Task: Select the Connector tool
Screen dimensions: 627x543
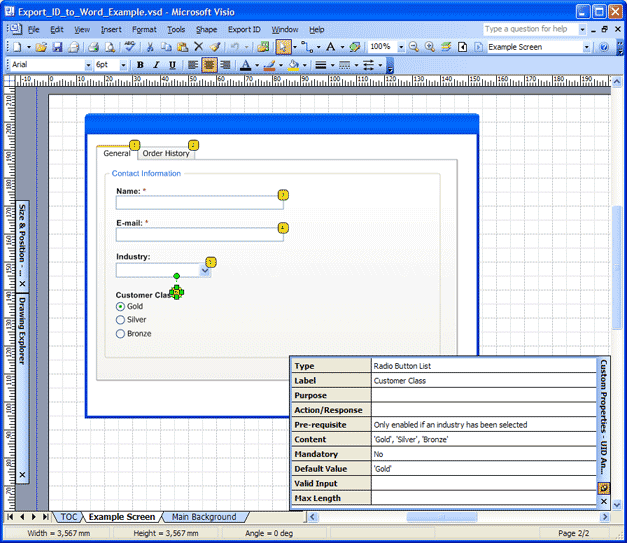Action: [307, 47]
